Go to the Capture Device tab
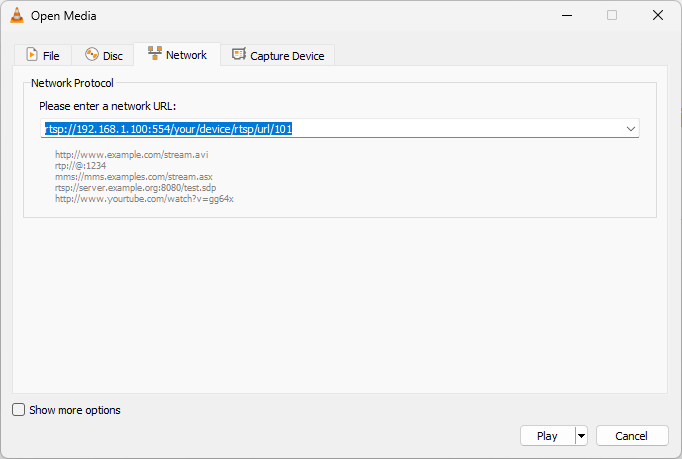Viewport: 682px width, 459px height. [287, 56]
